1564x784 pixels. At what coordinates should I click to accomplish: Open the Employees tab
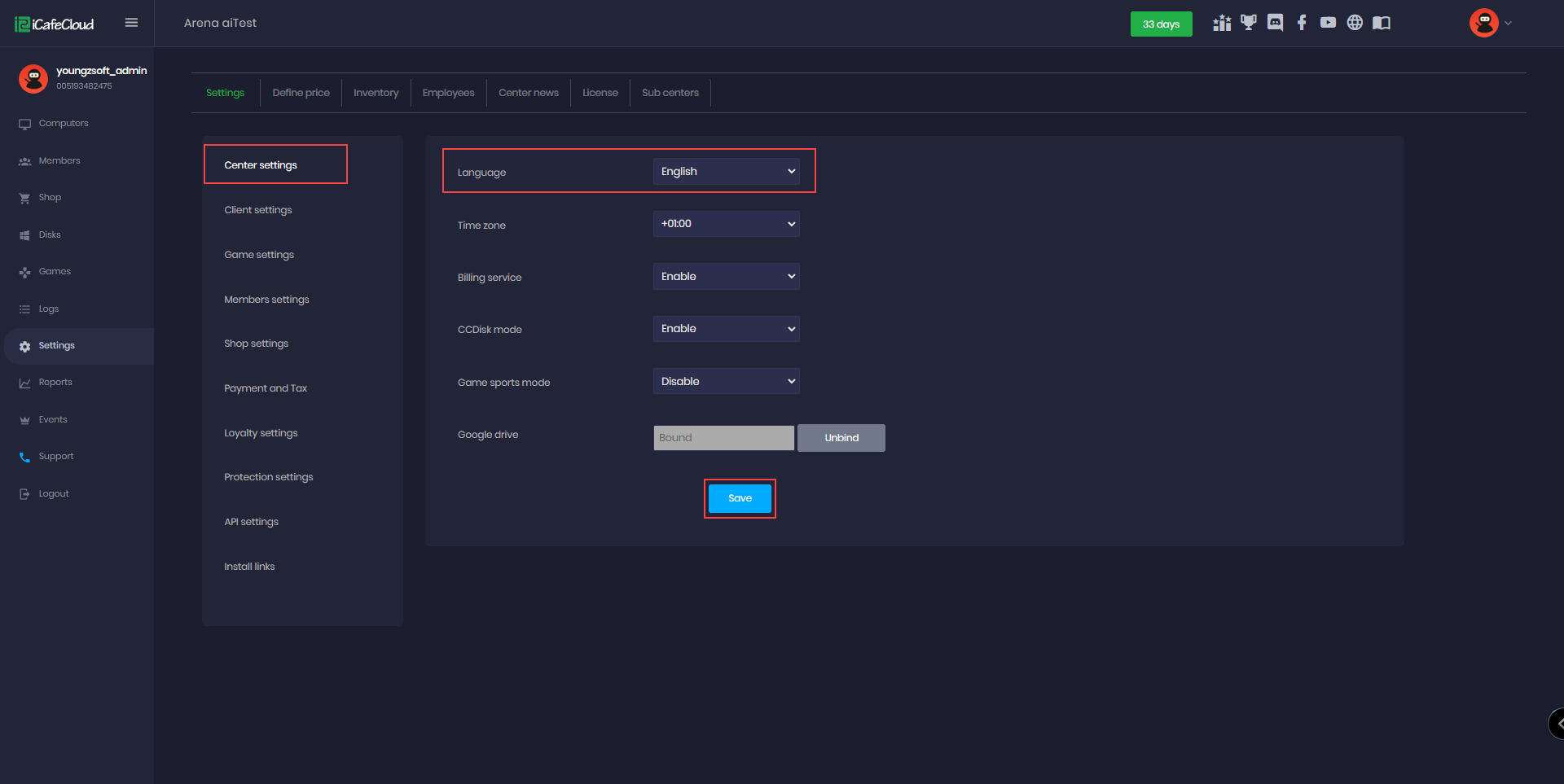[448, 93]
